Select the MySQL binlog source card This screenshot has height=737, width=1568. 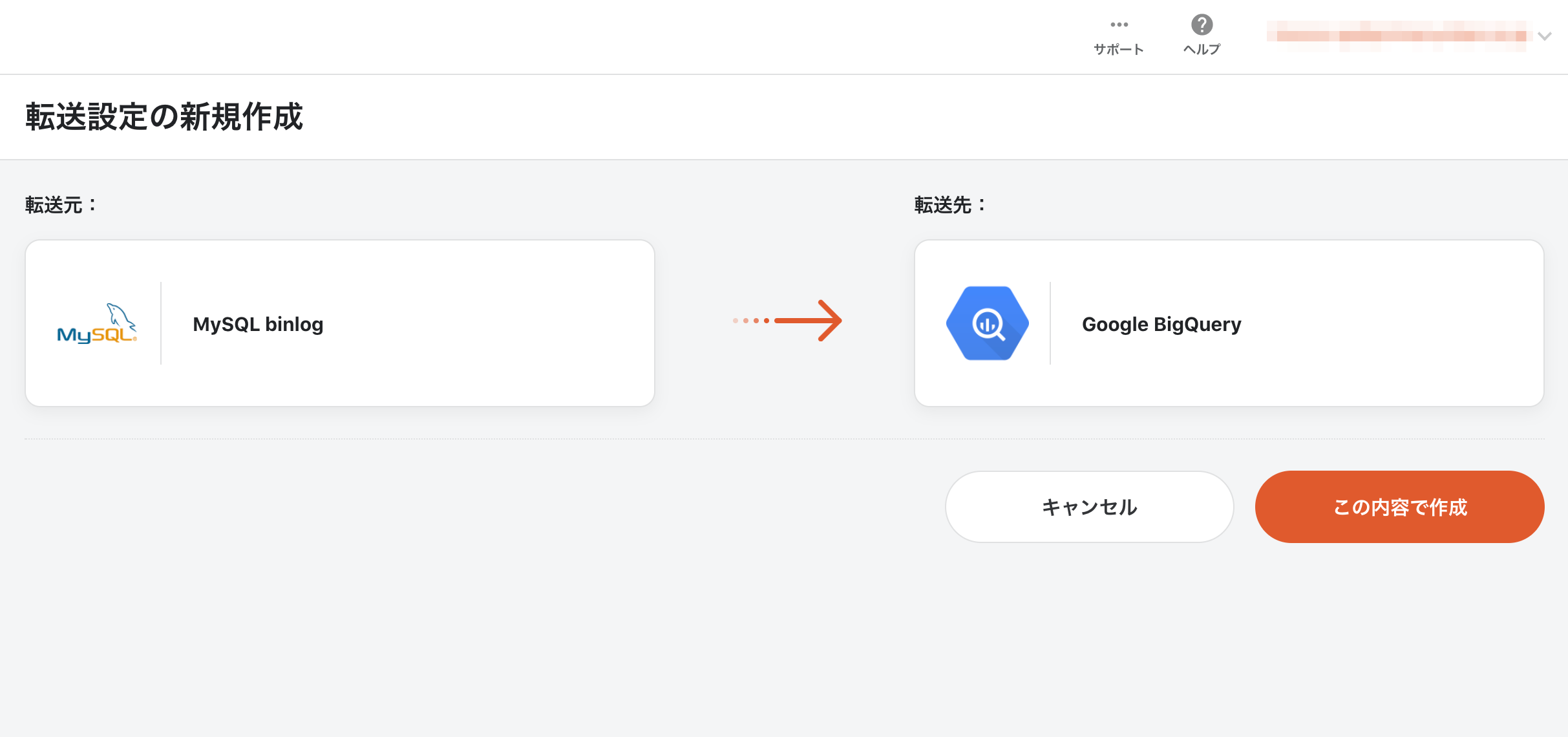point(340,323)
